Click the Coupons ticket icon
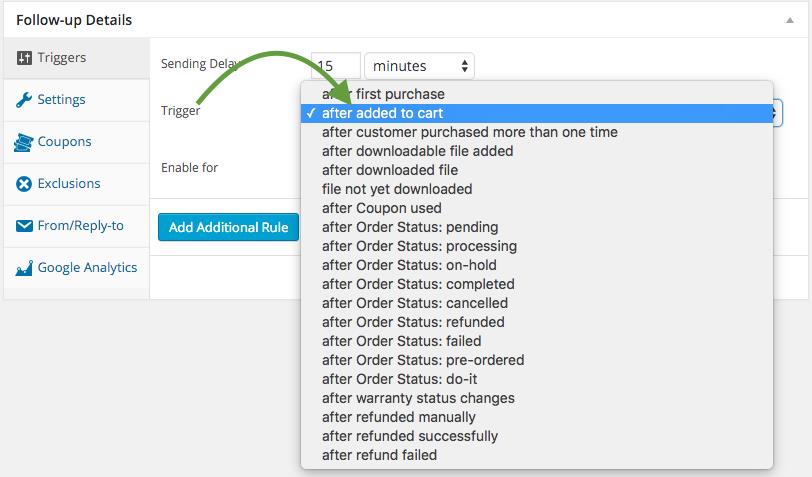This screenshot has width=812, height=477. click(x=24, y=142)
